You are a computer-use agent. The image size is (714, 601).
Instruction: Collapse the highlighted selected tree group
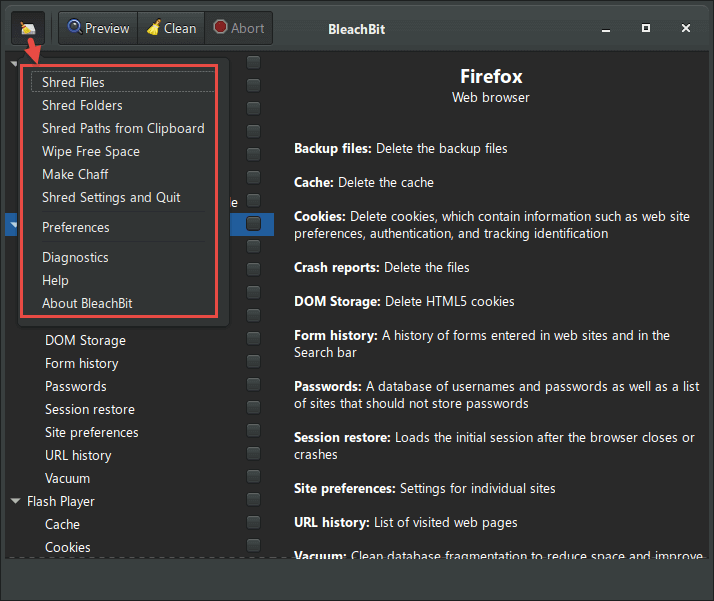click(x=14, y=225)
